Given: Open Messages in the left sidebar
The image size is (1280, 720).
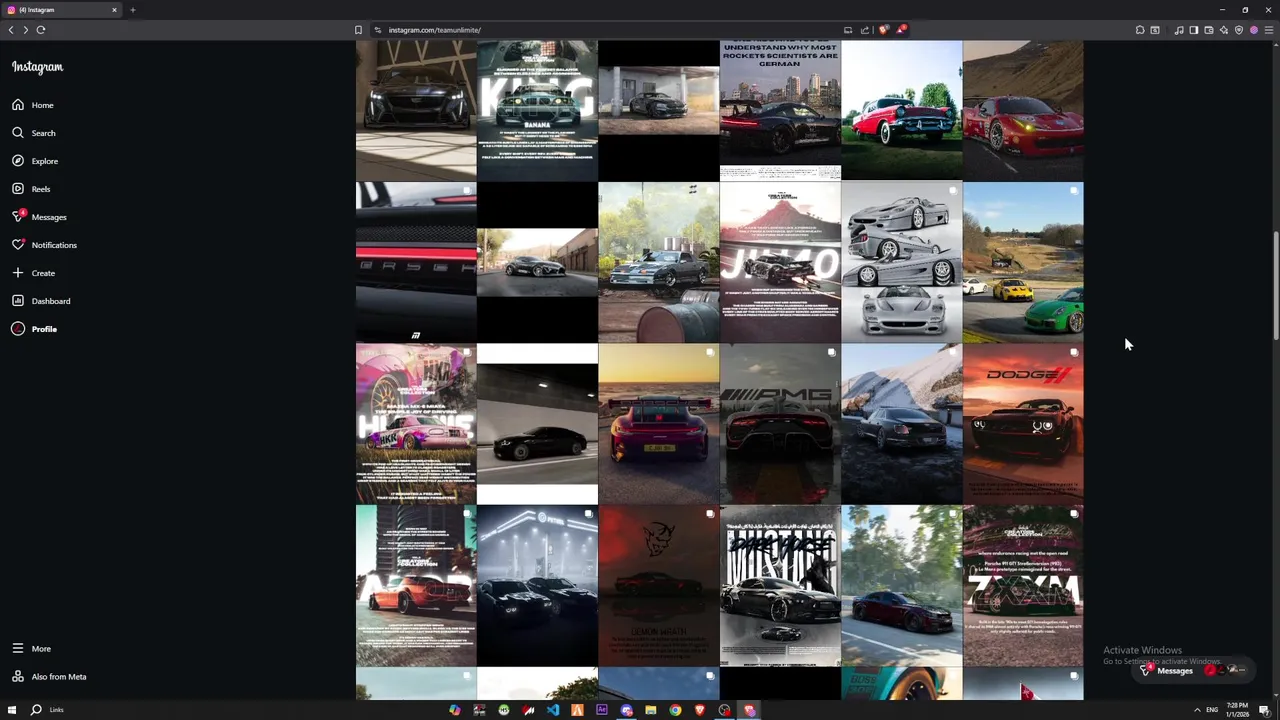Looking at the screenshot, I should (x=39, y=217).
